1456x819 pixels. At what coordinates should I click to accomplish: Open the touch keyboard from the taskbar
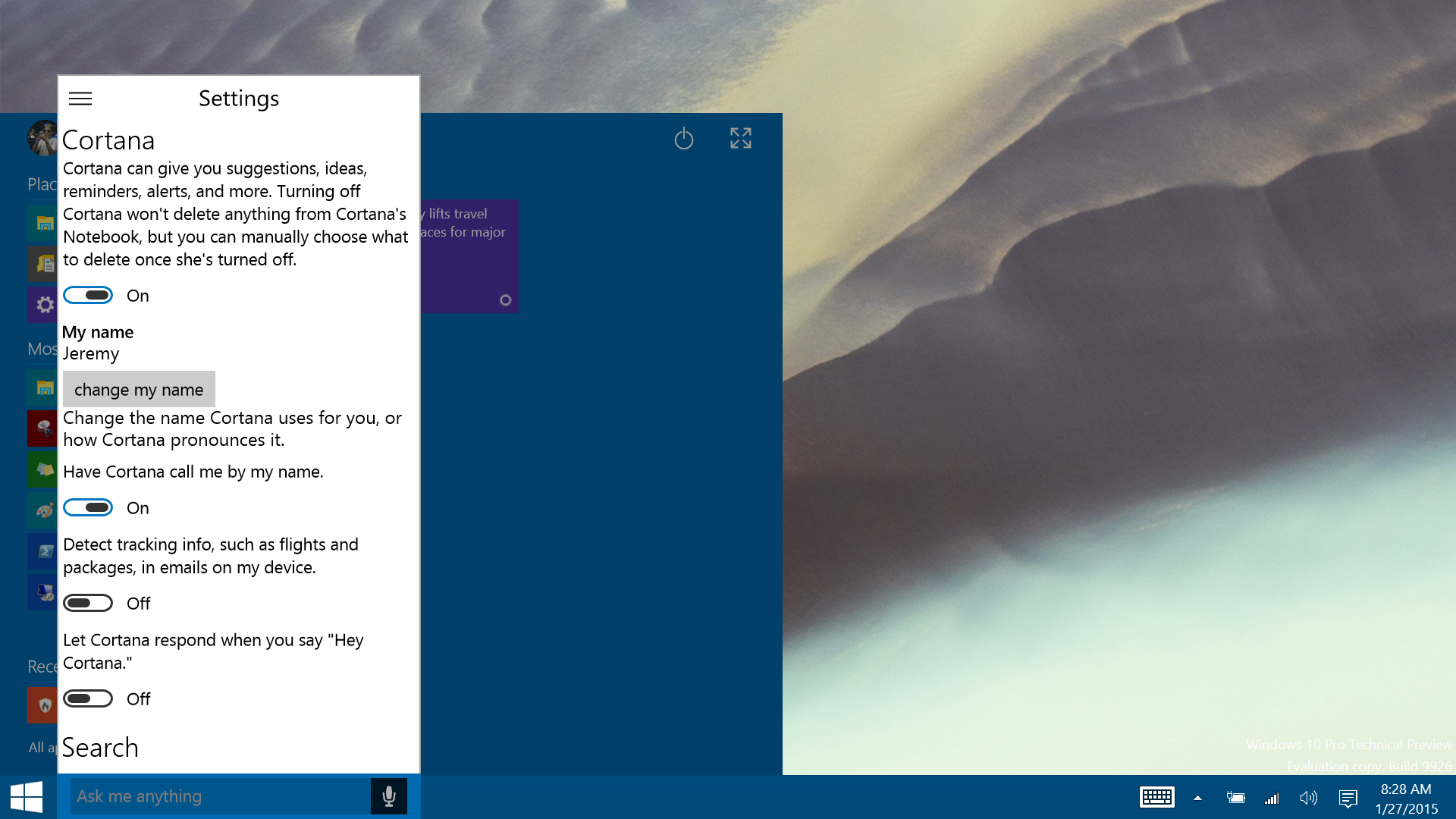click(1157, 797)
